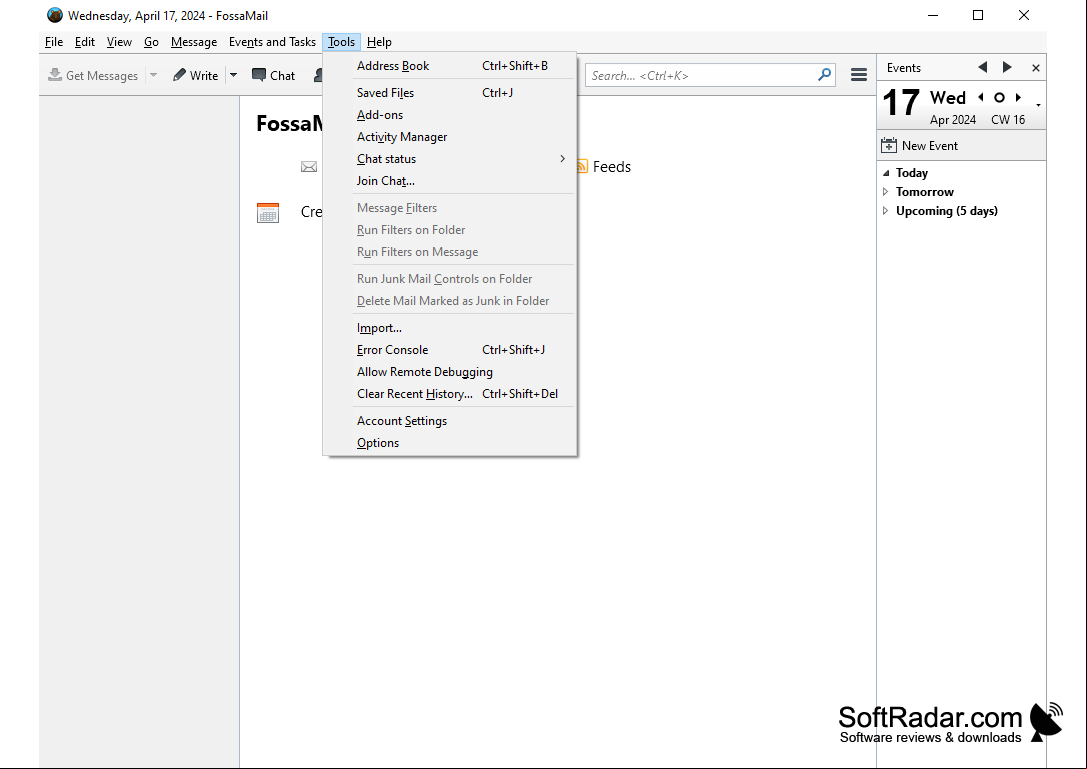1087x769 pixels.
Task: Select Address Book from Tools menu
Action: 450,66
